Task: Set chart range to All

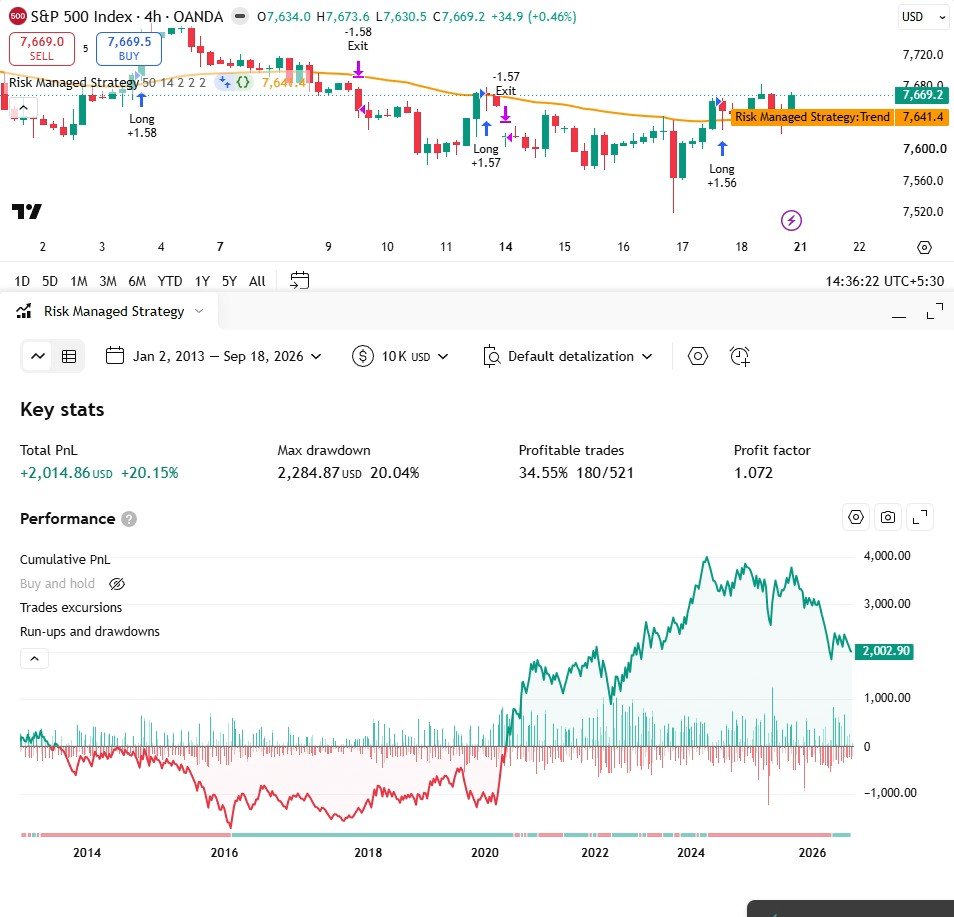Action: pos(257,281)
